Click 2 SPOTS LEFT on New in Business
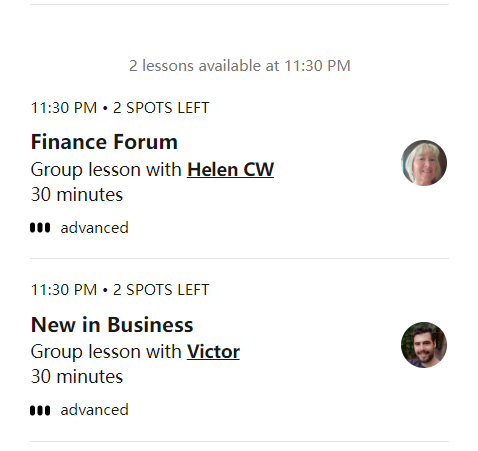478x451 pixels. pyautogui.click(x=161, y=290)
